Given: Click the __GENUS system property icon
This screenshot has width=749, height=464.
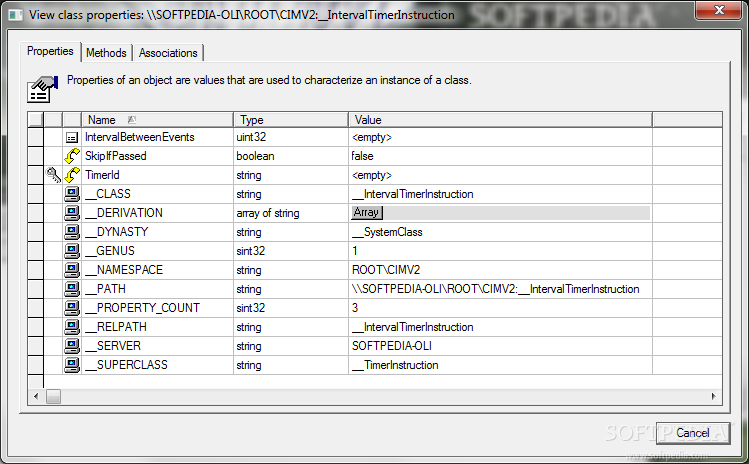Looking at the screenshot, I should point(72,251).
